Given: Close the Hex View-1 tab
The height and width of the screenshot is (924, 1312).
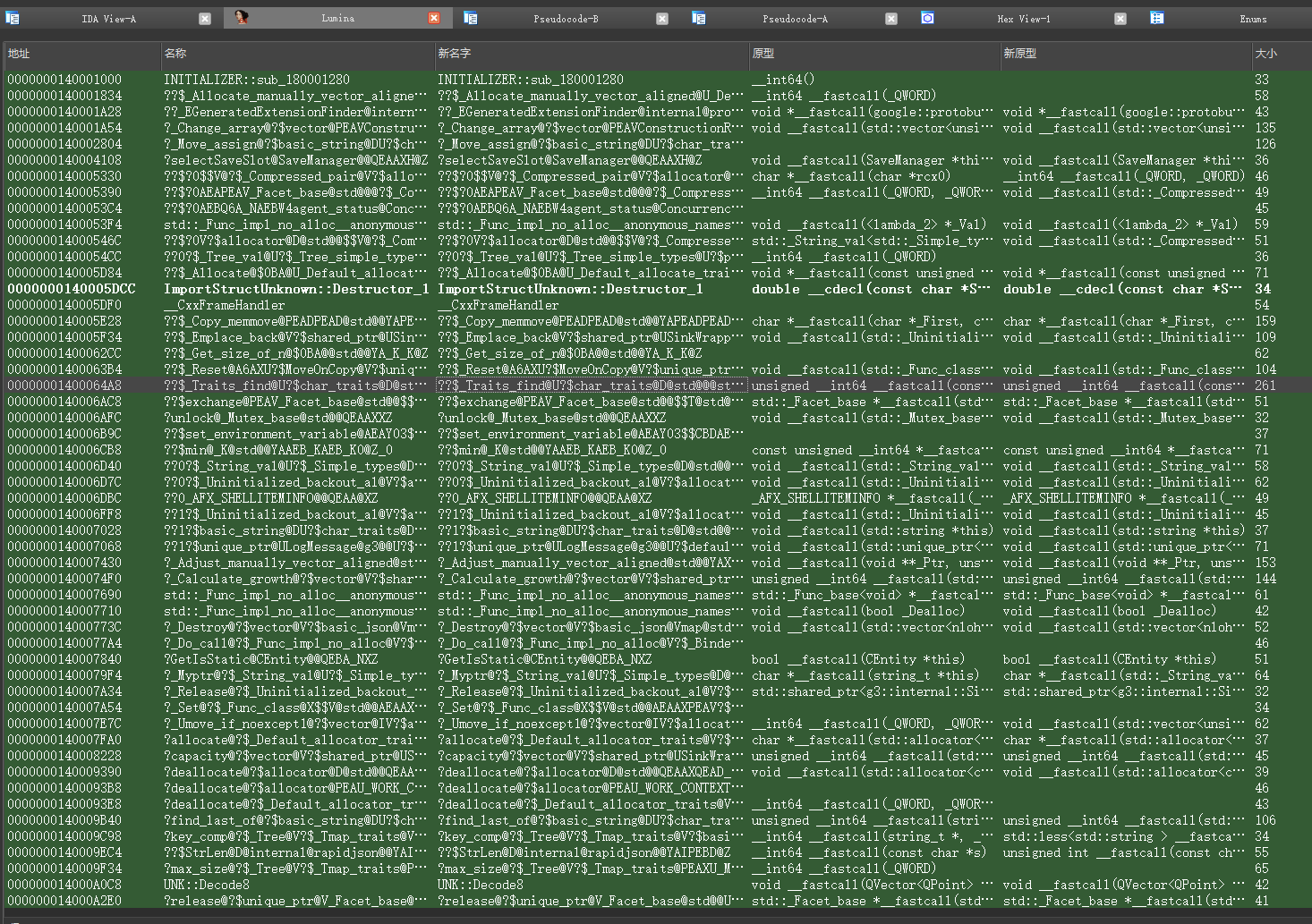Looking at the screenshot, I should (x=1120, y=19).
